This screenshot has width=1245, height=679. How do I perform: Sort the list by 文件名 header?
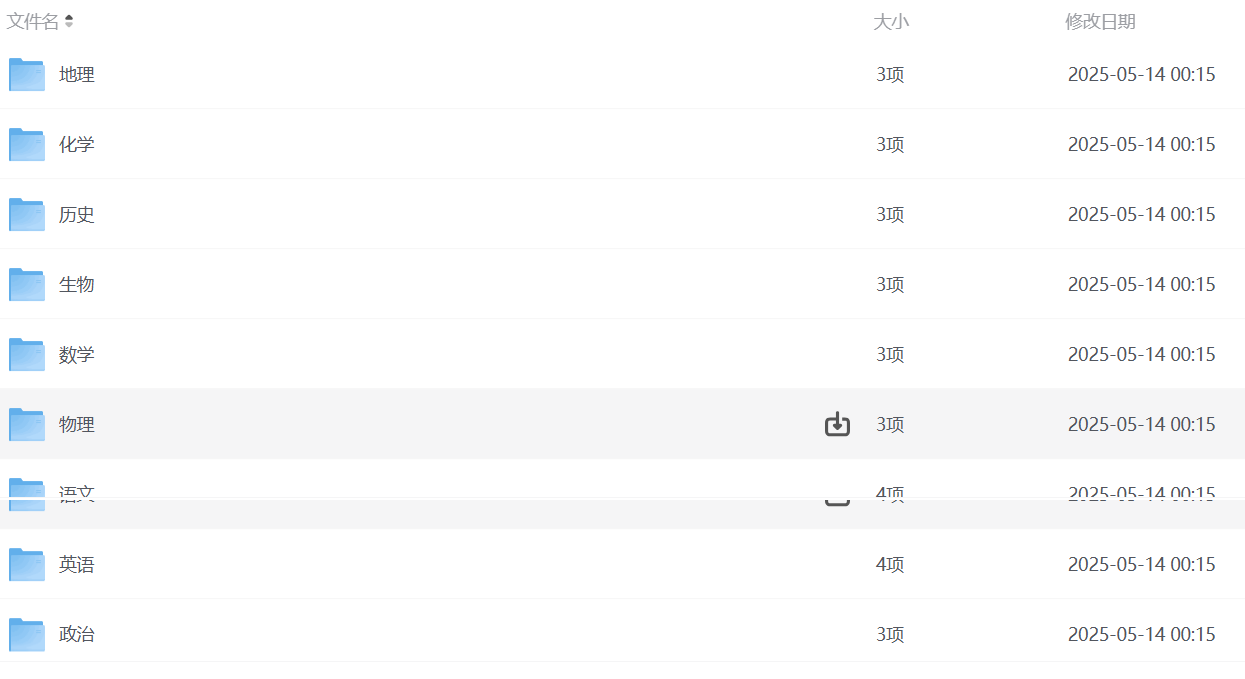tap(33, 21)
